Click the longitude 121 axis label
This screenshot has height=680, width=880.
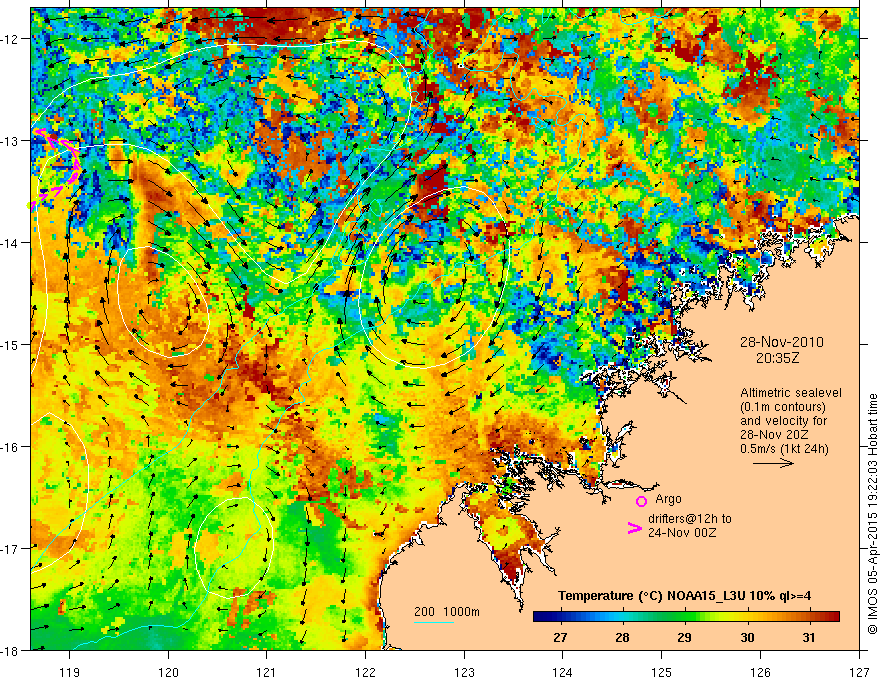[267, 671]
